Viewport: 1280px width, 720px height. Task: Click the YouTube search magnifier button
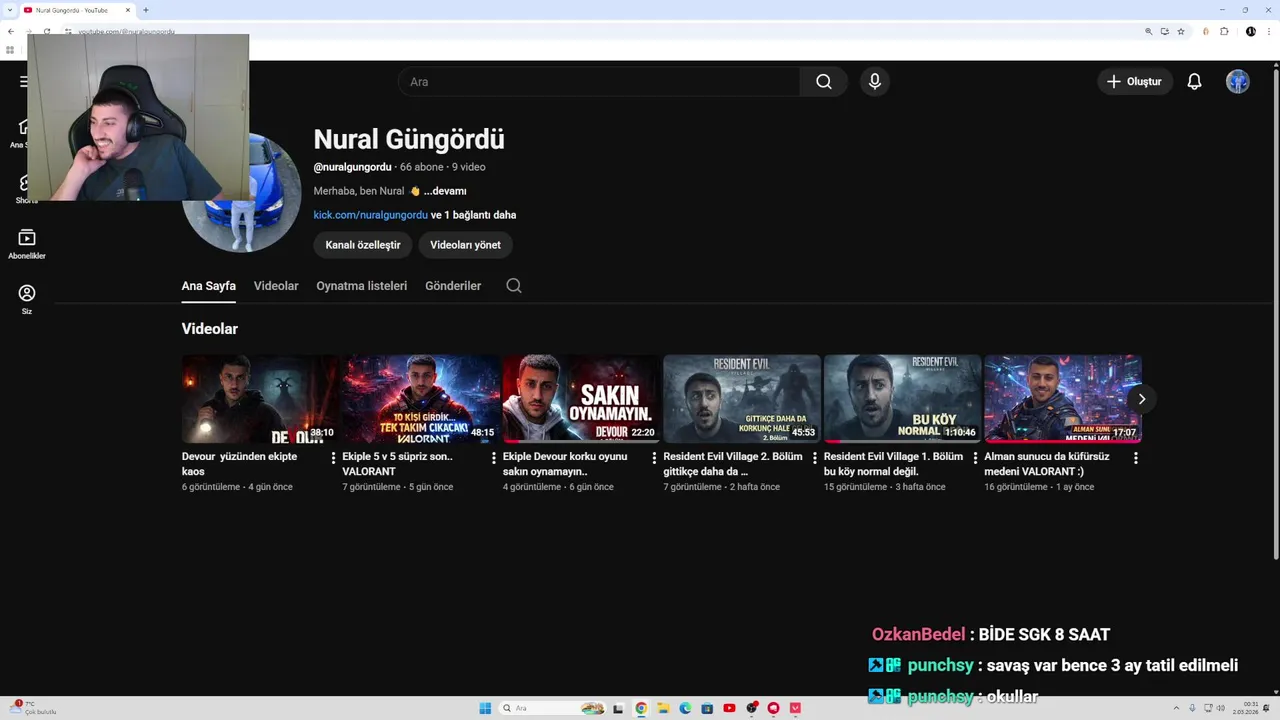tap(823, 82)
